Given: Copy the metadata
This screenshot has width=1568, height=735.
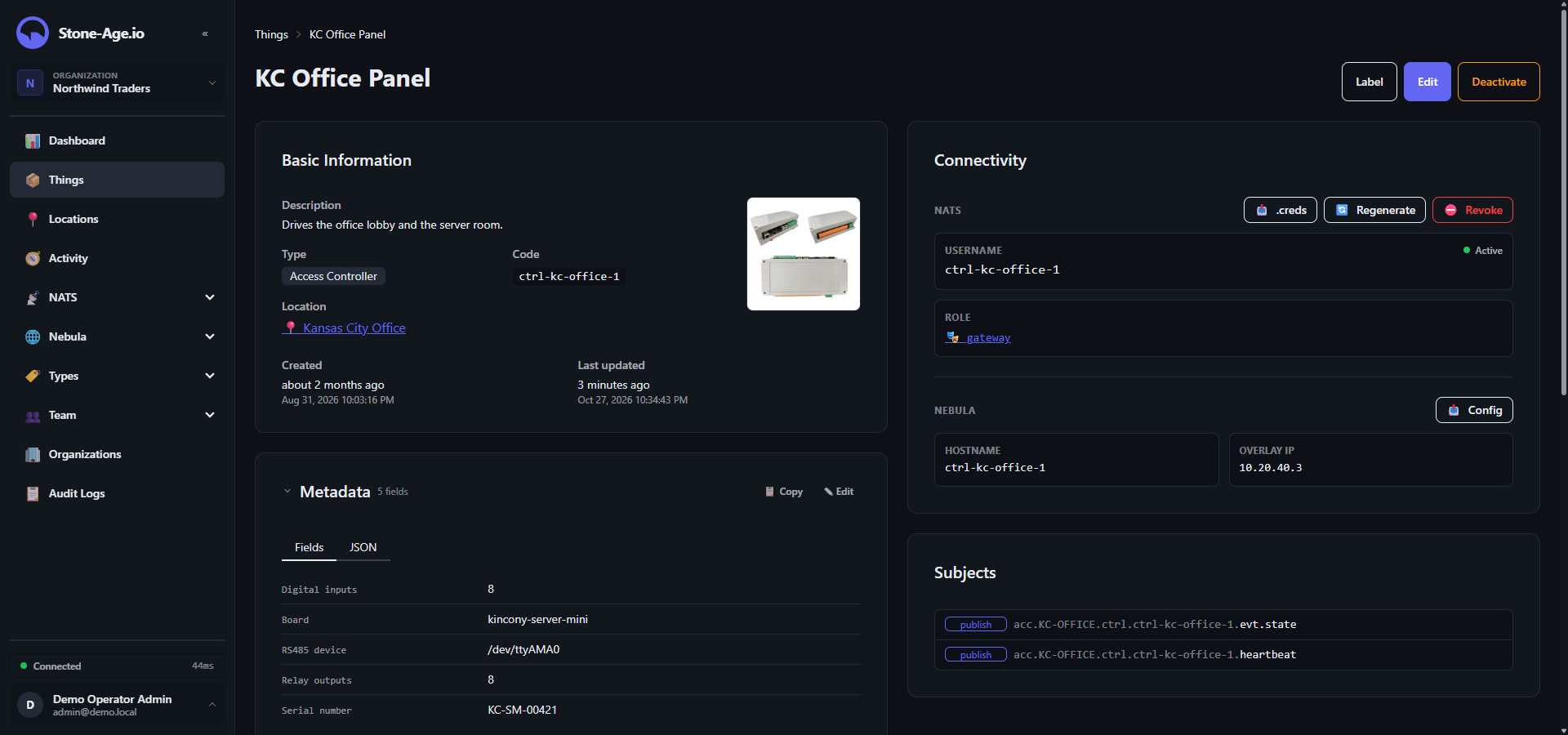Looking at the screenshot, I should [784, 492].
